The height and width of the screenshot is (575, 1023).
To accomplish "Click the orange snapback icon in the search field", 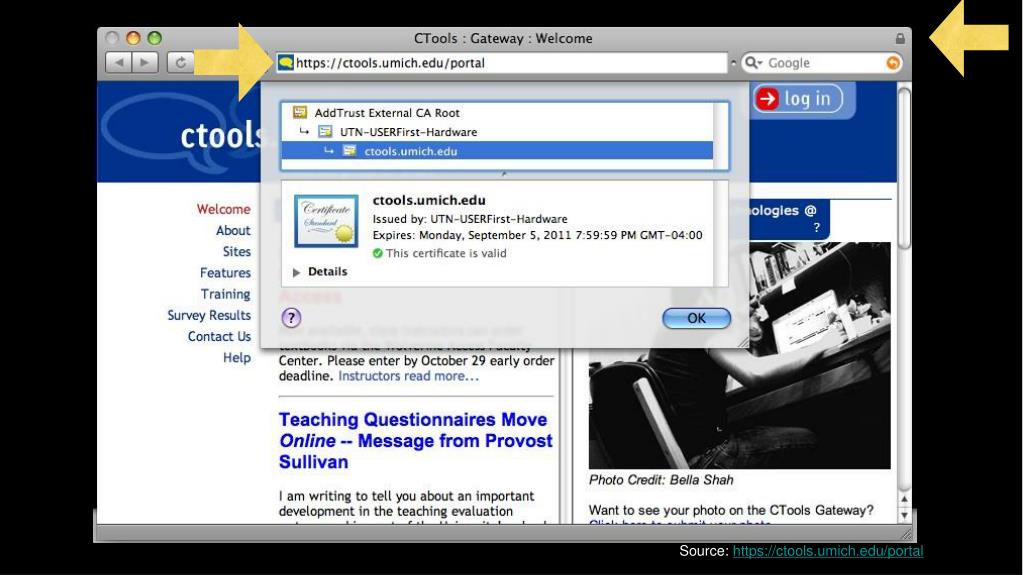I will coord(893,63).
